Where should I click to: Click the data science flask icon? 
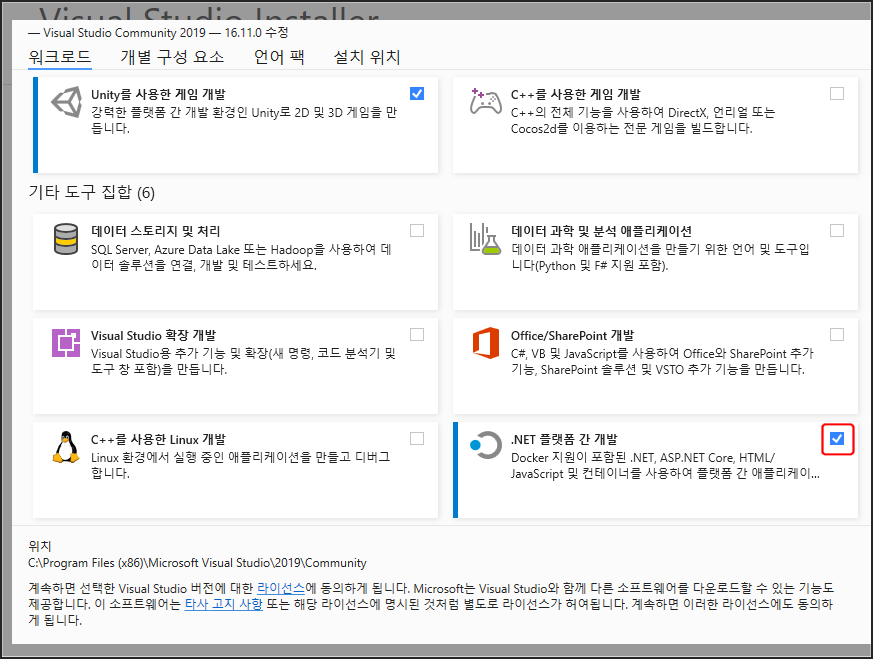(x=485, y=239)
